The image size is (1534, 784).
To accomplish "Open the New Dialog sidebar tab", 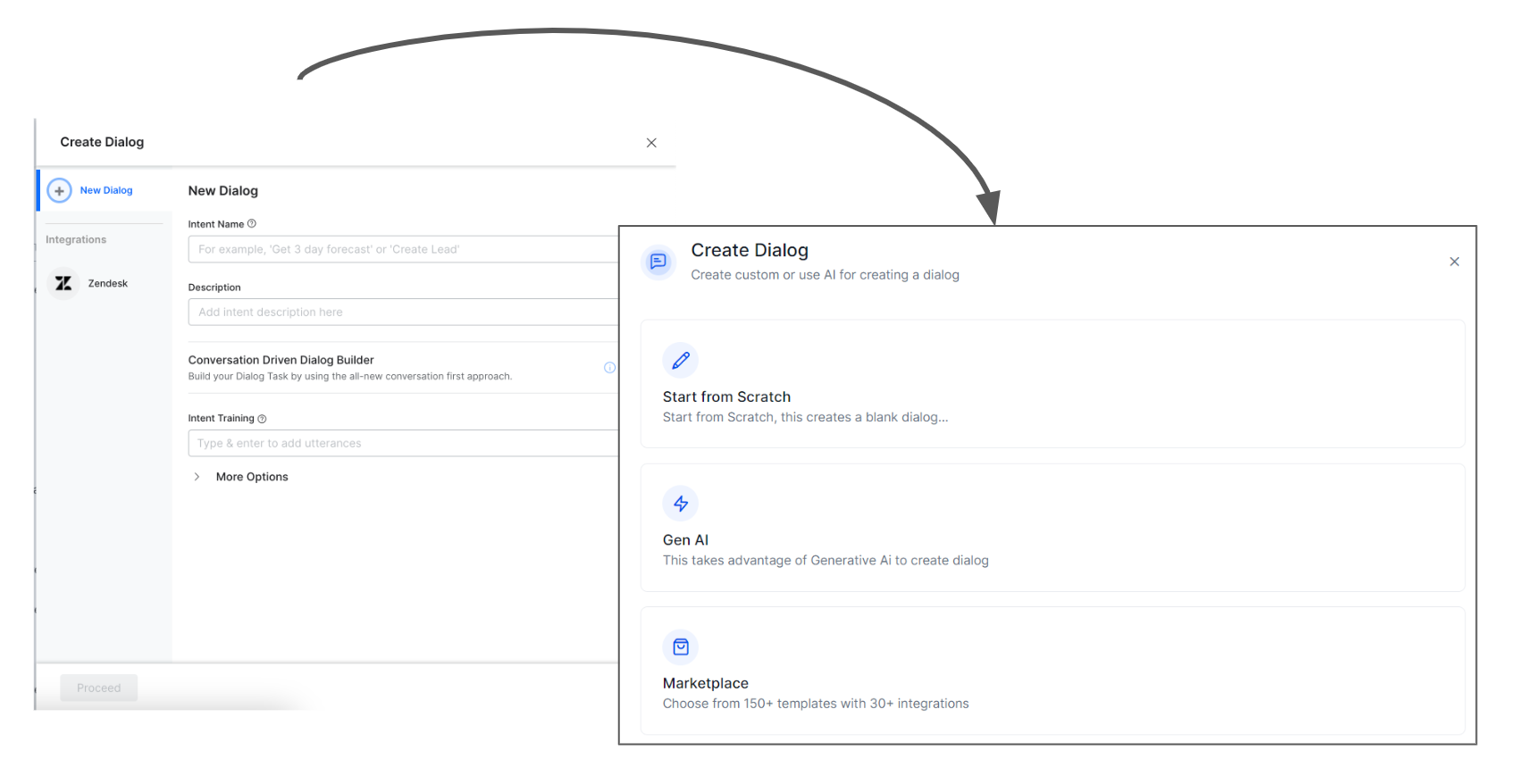I will [105, 190].
